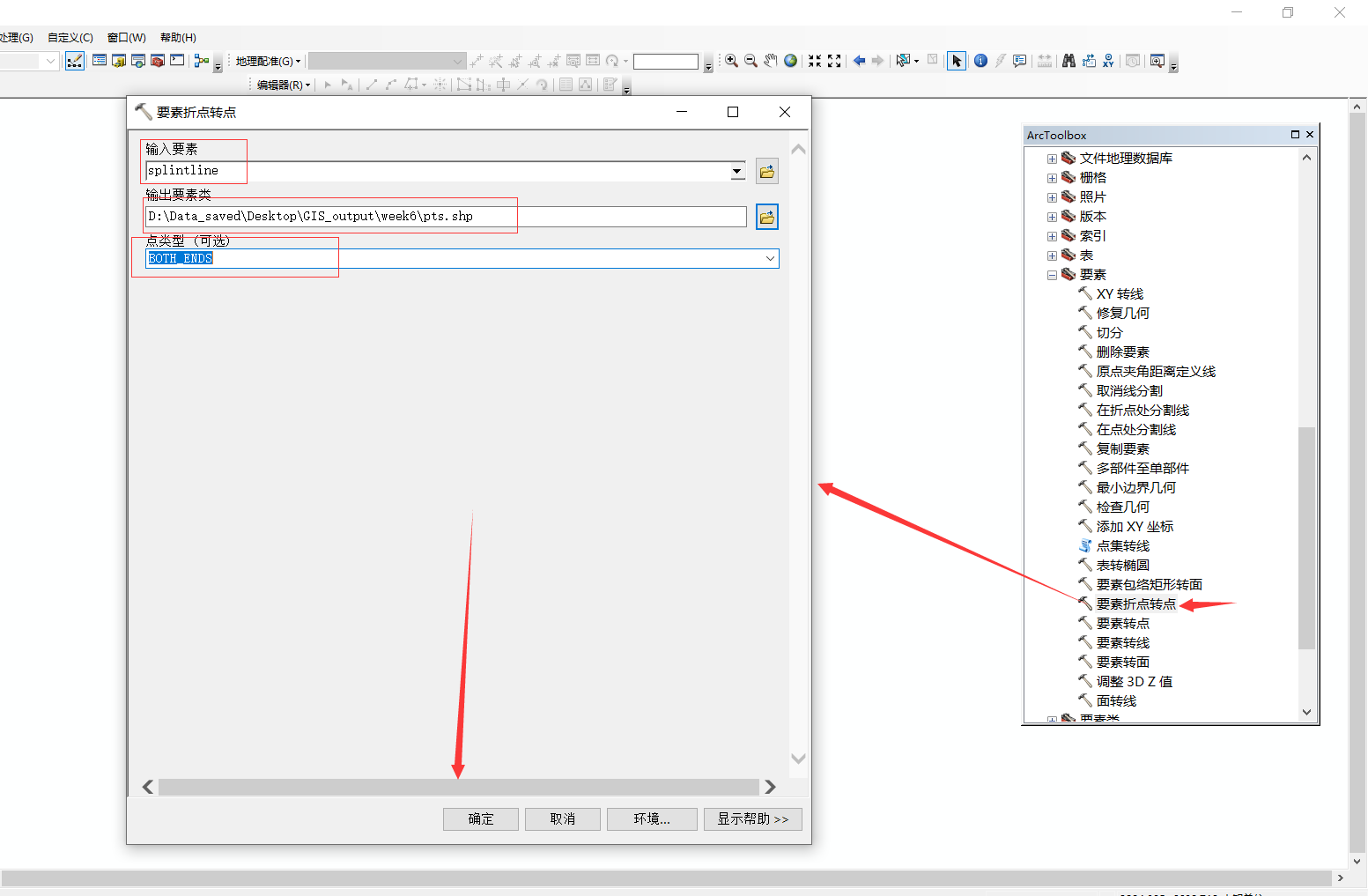Click the Fixed Zoom In icon
Viewport: 1368px width, 896px height.
coord(815,61)
